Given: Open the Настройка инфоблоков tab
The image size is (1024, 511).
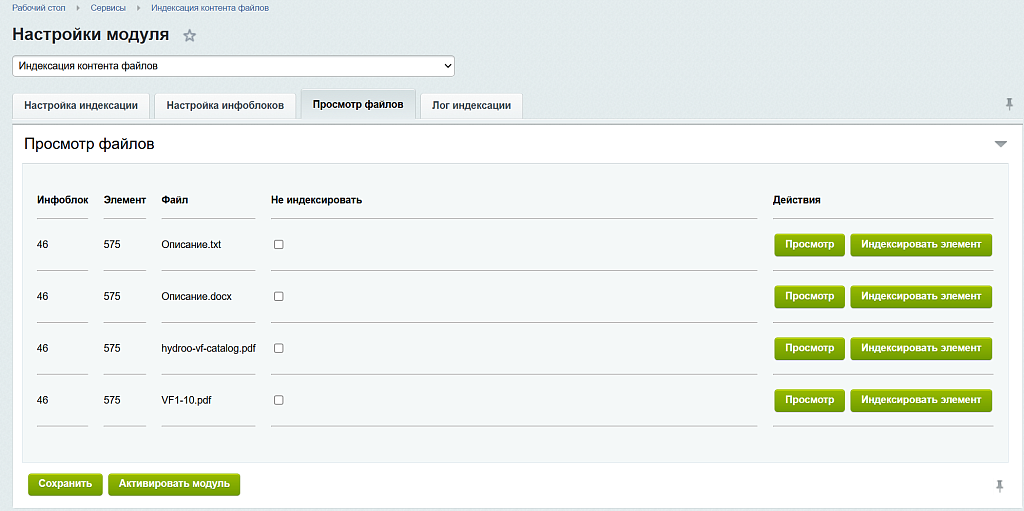Looking at the screenshot, I should [225, 105].
